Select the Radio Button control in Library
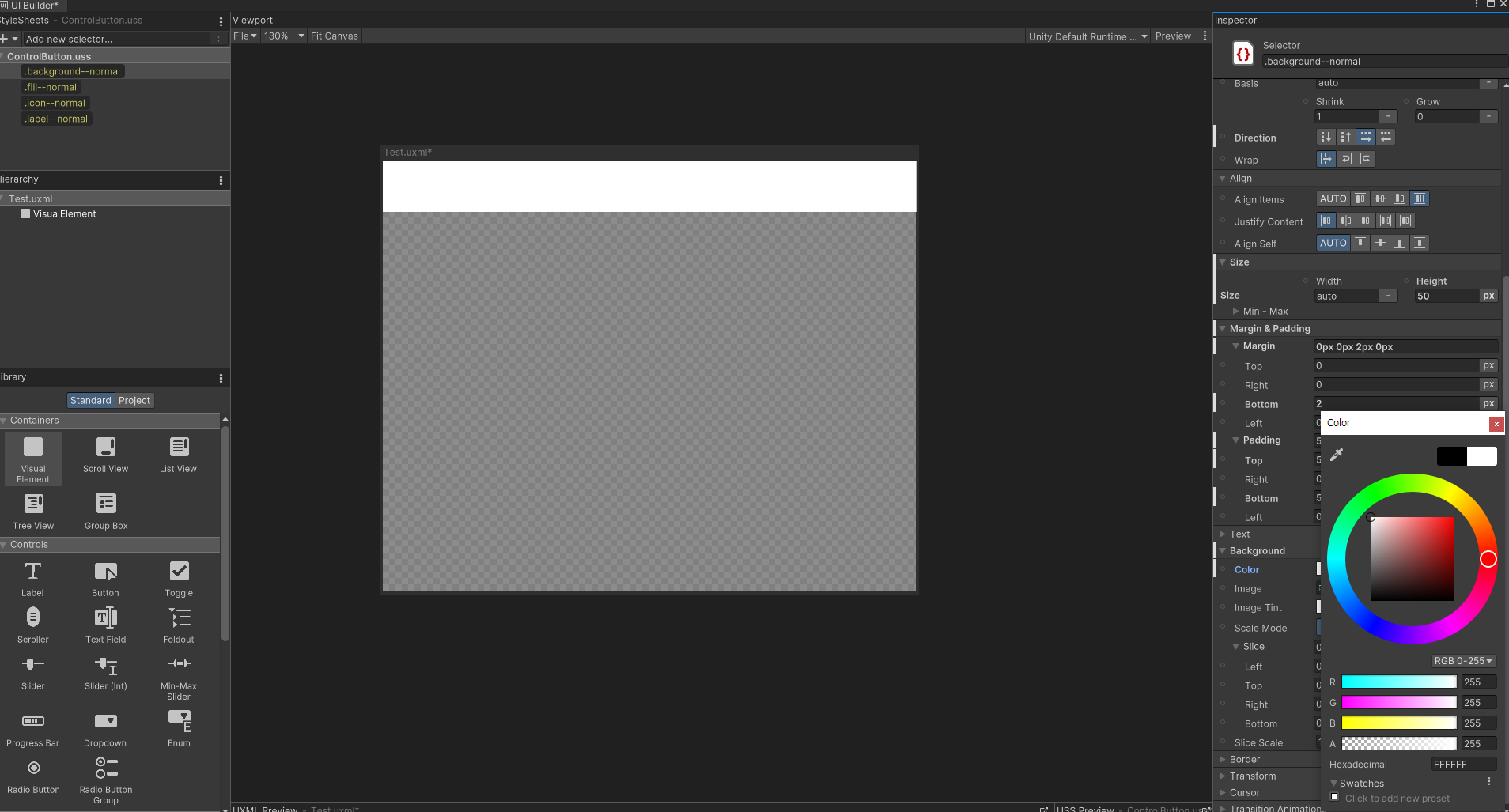1509x812 pixels. (x=33, y=776)
